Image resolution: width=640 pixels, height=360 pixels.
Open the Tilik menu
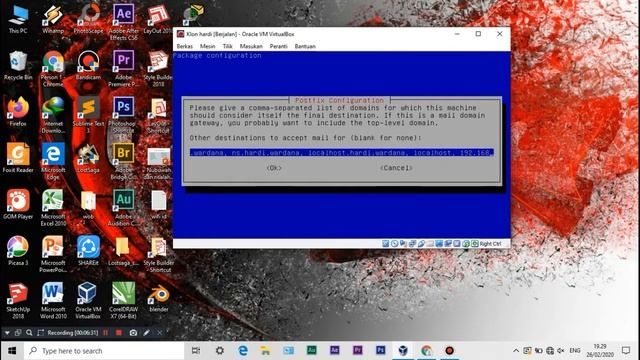pyautogui.click(x=227, y=46)
